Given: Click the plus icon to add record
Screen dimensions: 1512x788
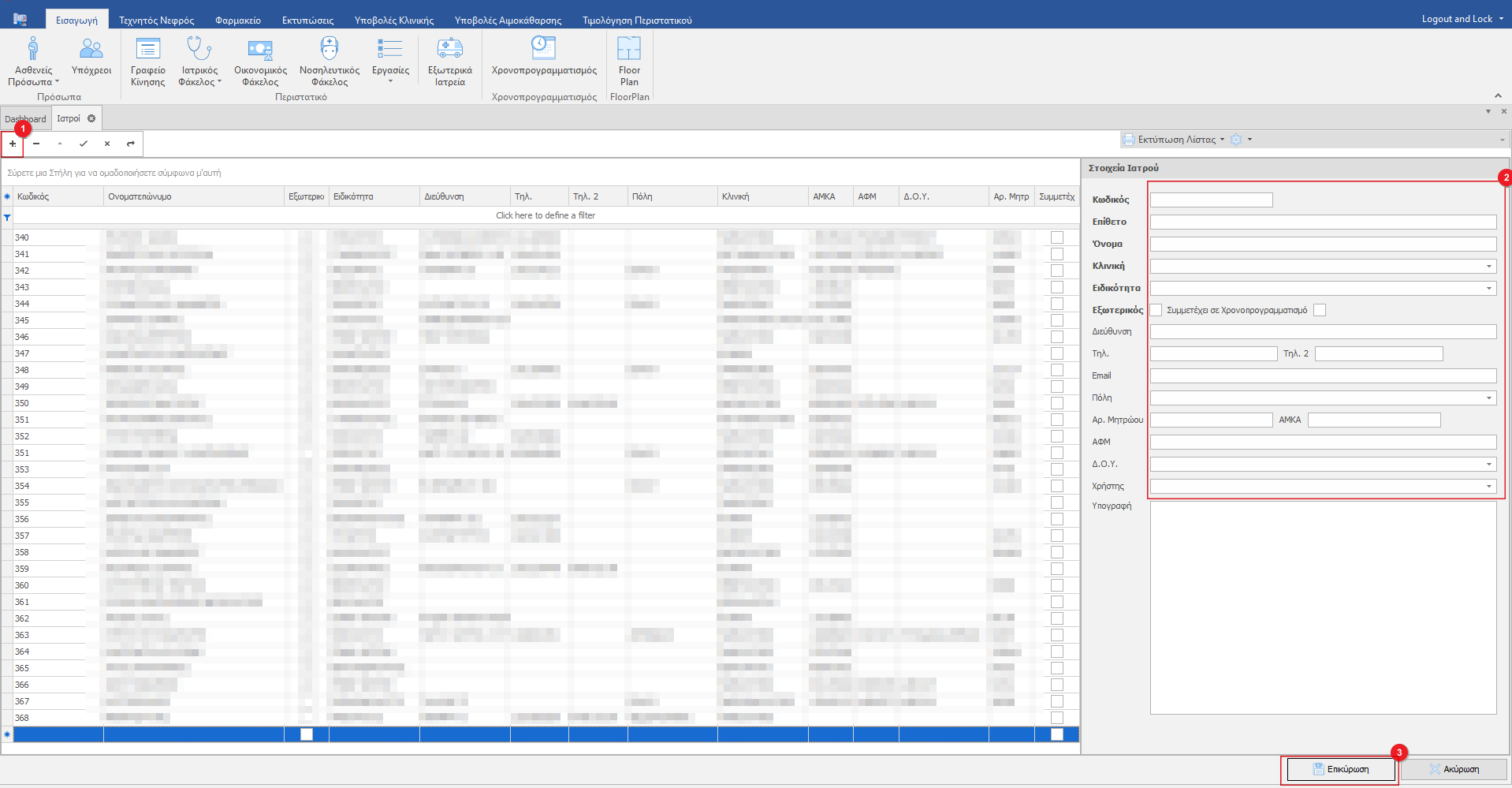Looking at the screenshot, I should coord(13,144).
